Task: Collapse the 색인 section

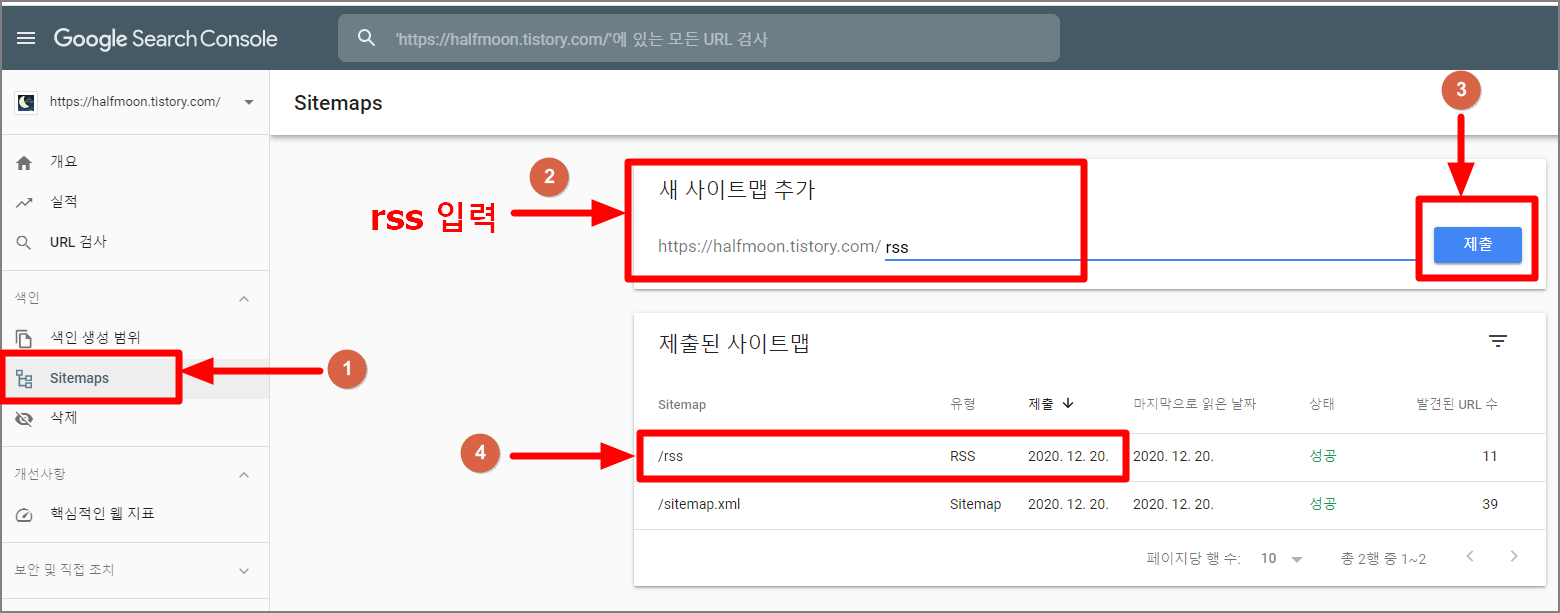Action: (x=244, y=298)
